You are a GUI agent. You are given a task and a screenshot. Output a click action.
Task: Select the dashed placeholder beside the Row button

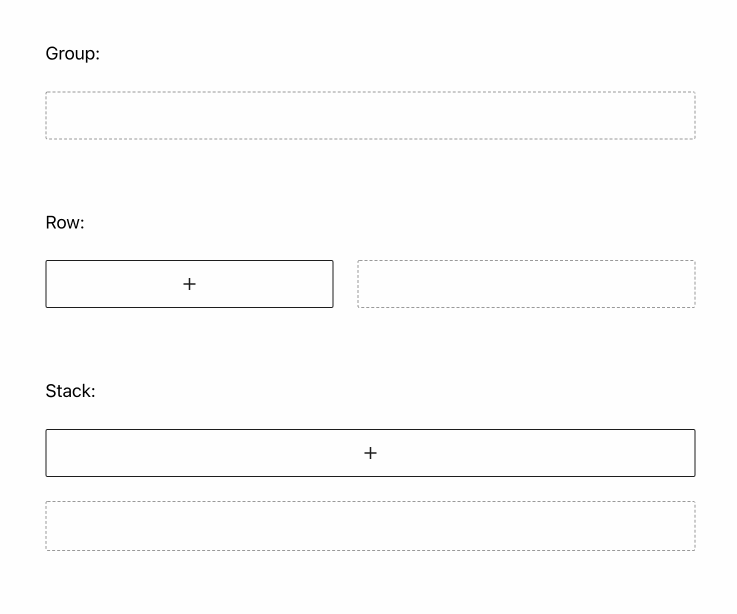click(x=526, y=284)
